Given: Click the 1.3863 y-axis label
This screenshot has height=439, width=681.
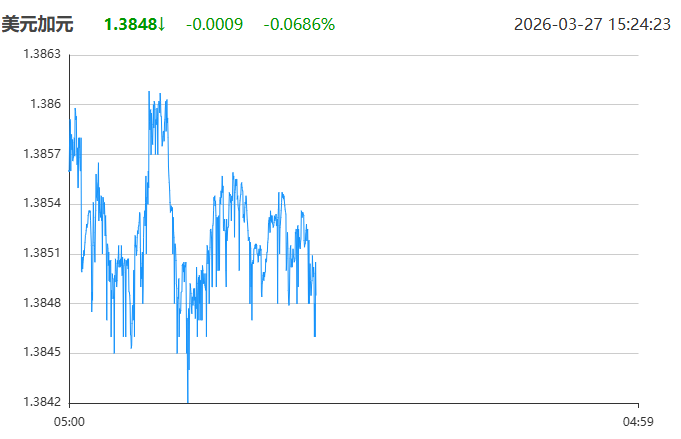Looking at the screenshot, I should (41, 54).
